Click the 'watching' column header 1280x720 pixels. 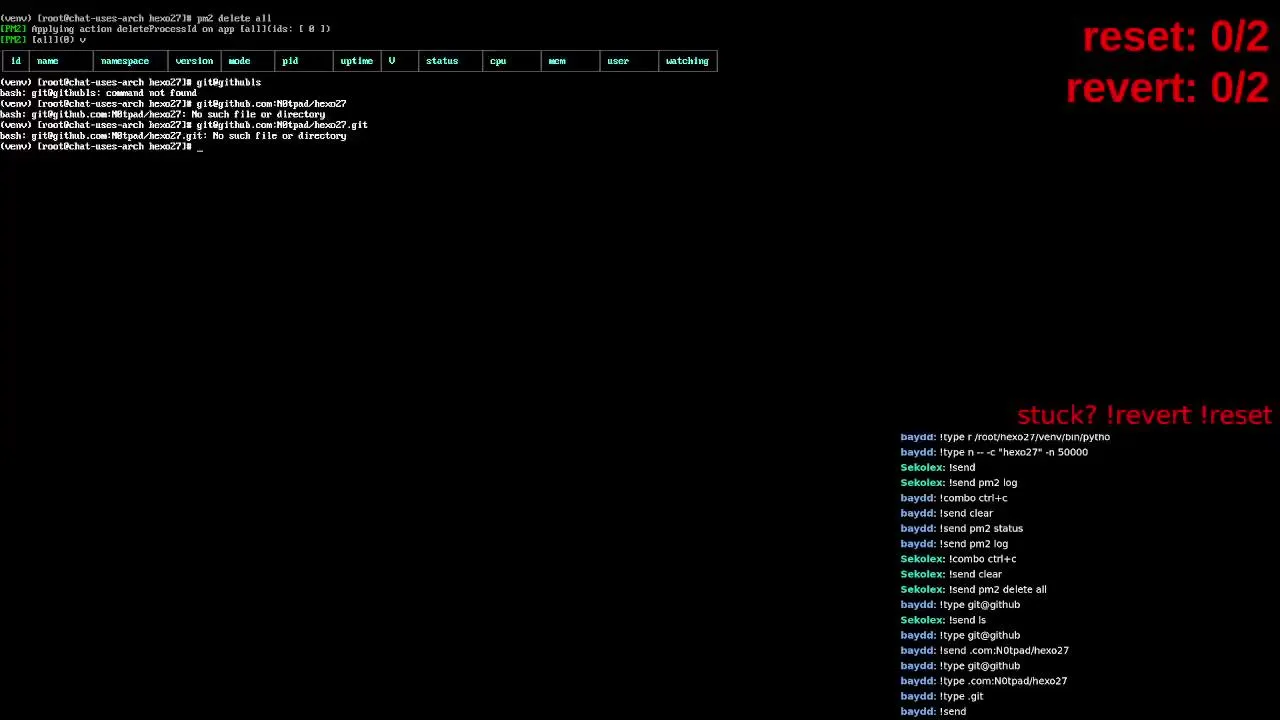[687, 61]
